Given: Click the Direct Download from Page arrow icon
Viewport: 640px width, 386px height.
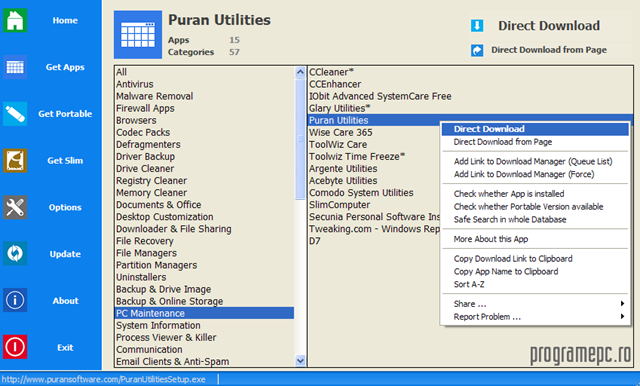Looking at the screenshot, I should pyautogui.click(x=477, y=50).
